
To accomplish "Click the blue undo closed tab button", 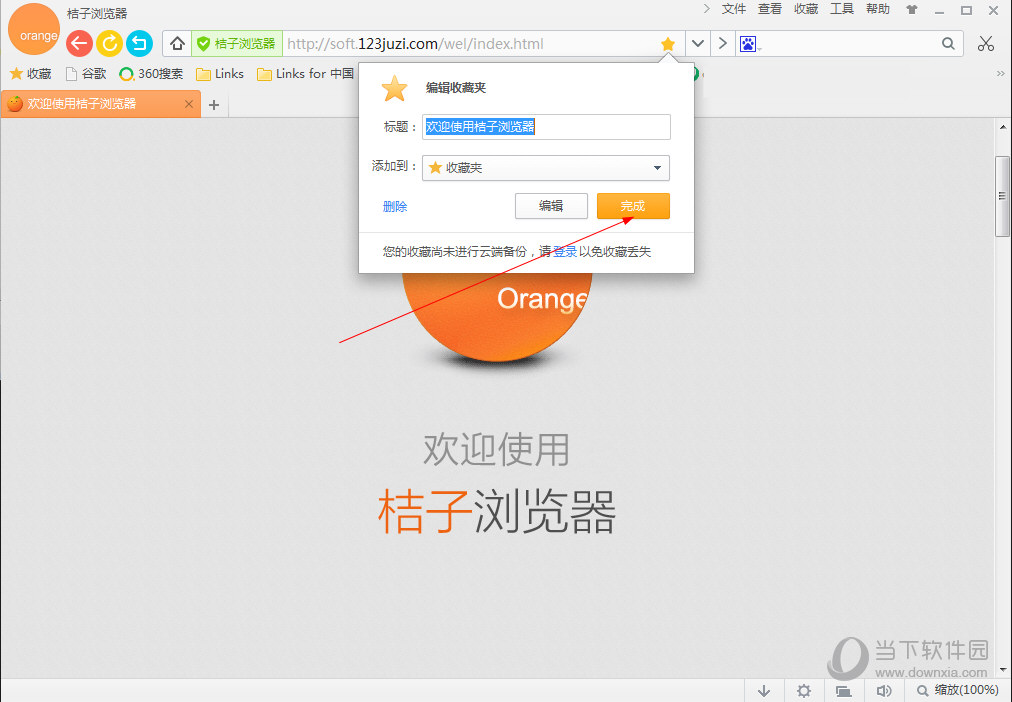I will pos(139,43).
